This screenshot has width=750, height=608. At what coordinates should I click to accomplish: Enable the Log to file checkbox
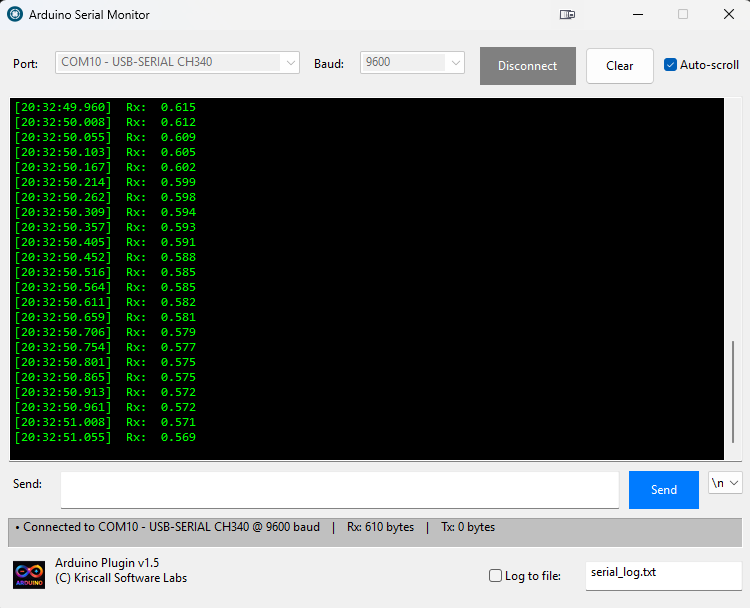(x=495, y=575)
